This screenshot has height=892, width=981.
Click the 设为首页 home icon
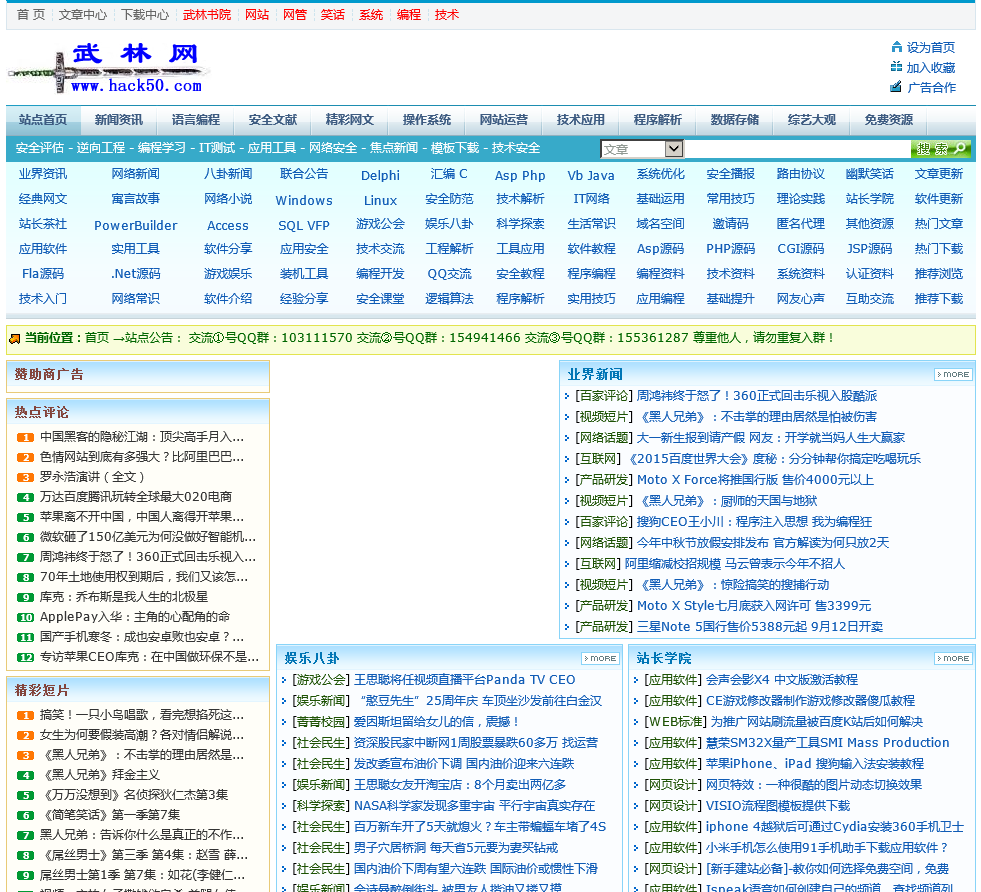[896, 47]
